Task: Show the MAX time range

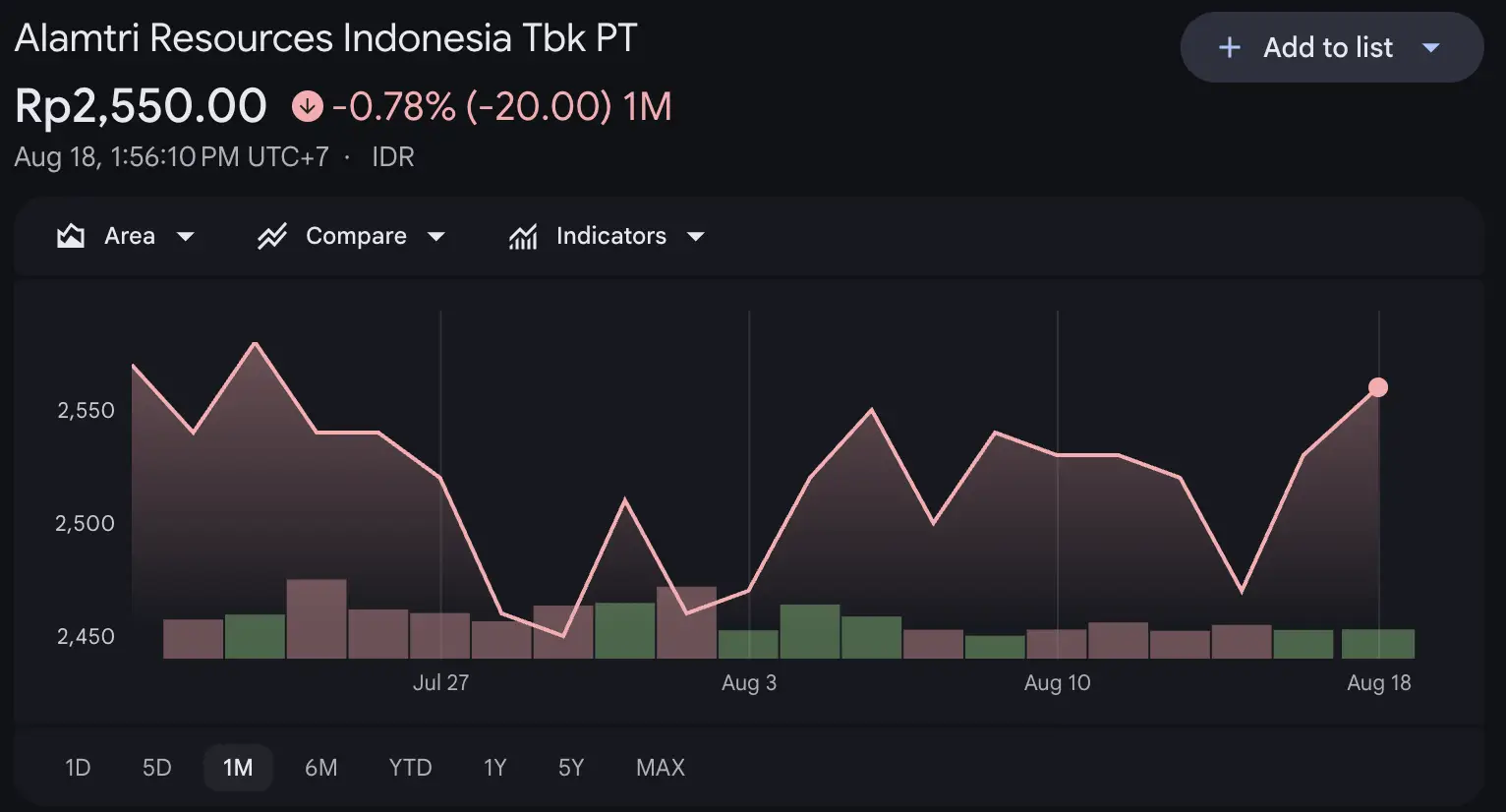Action: (661, 768)
